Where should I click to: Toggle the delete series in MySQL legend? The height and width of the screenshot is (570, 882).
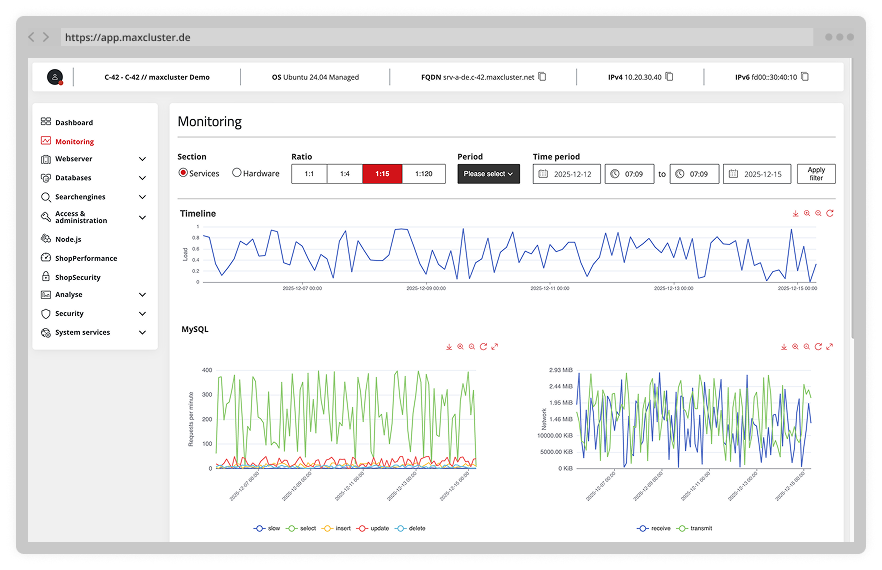411,528
